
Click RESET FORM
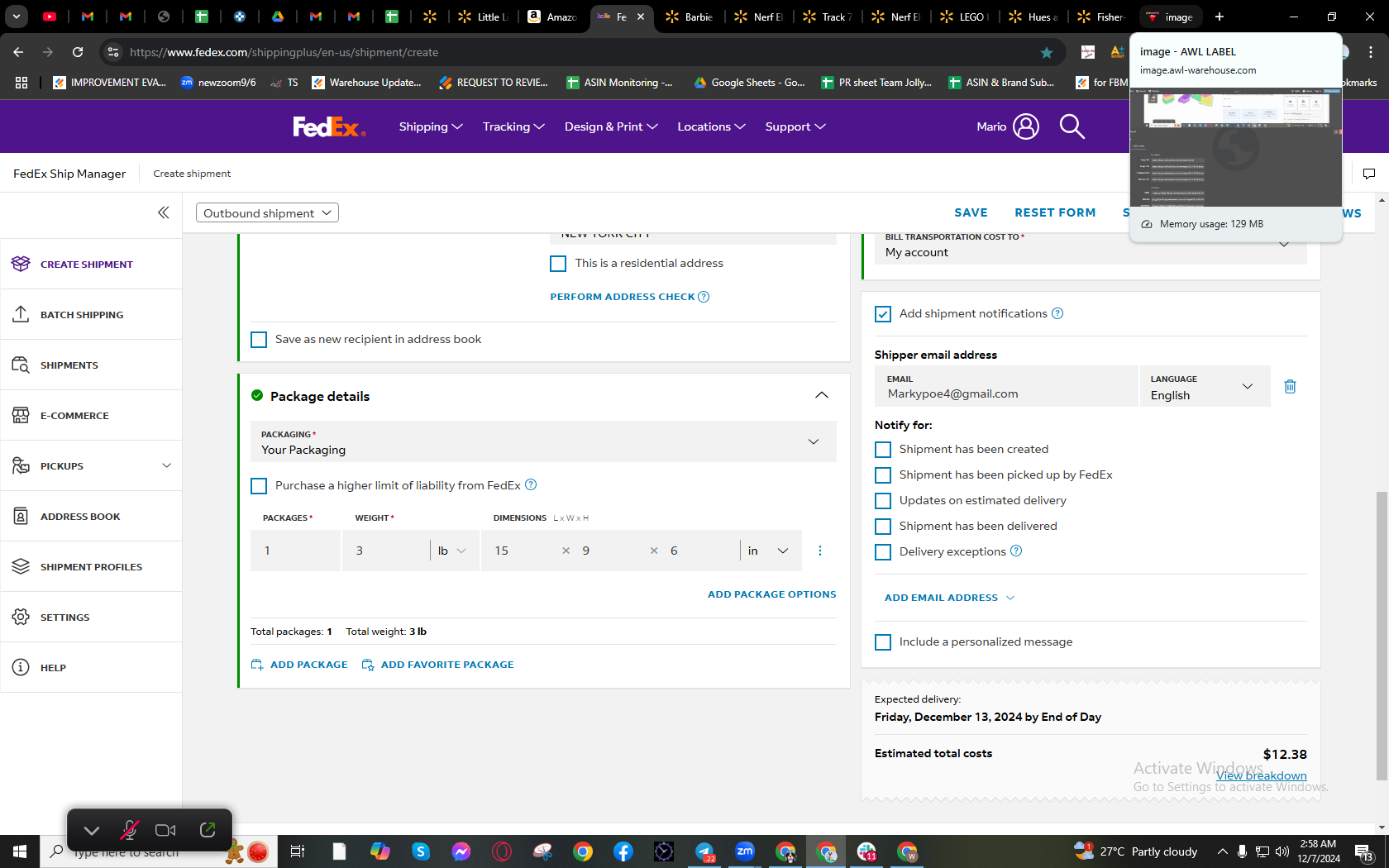[1055, 212]
